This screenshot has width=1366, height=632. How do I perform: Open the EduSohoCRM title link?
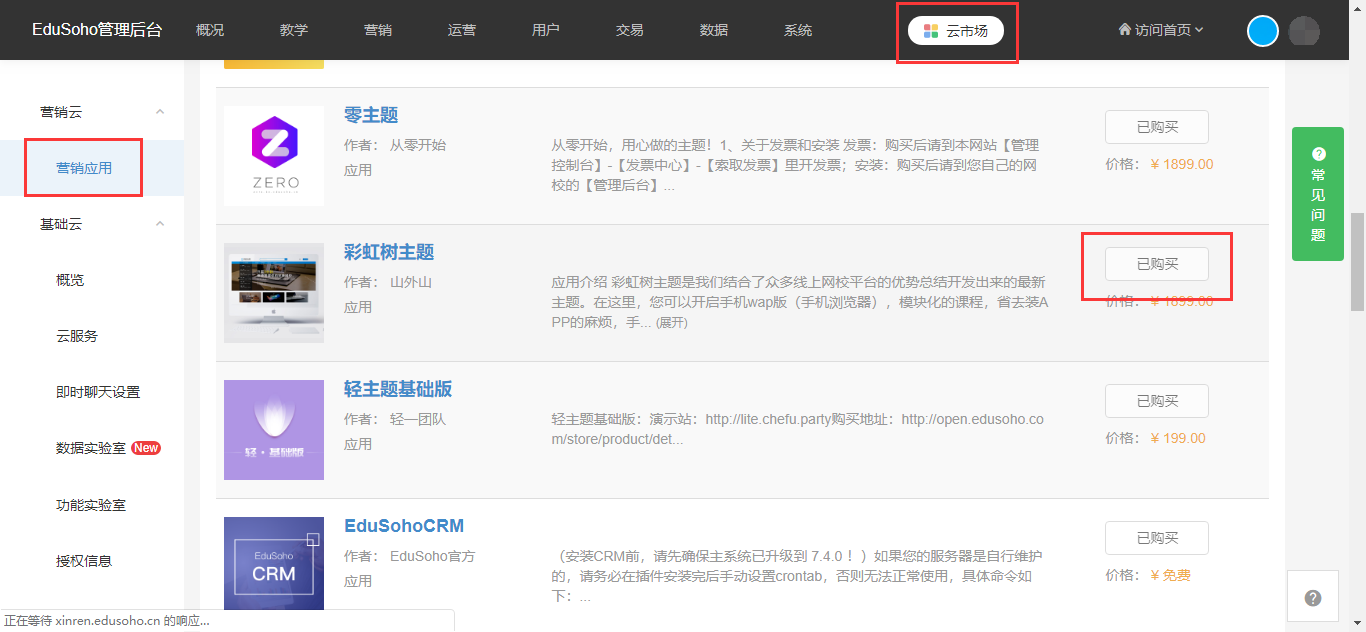[404, 526]
